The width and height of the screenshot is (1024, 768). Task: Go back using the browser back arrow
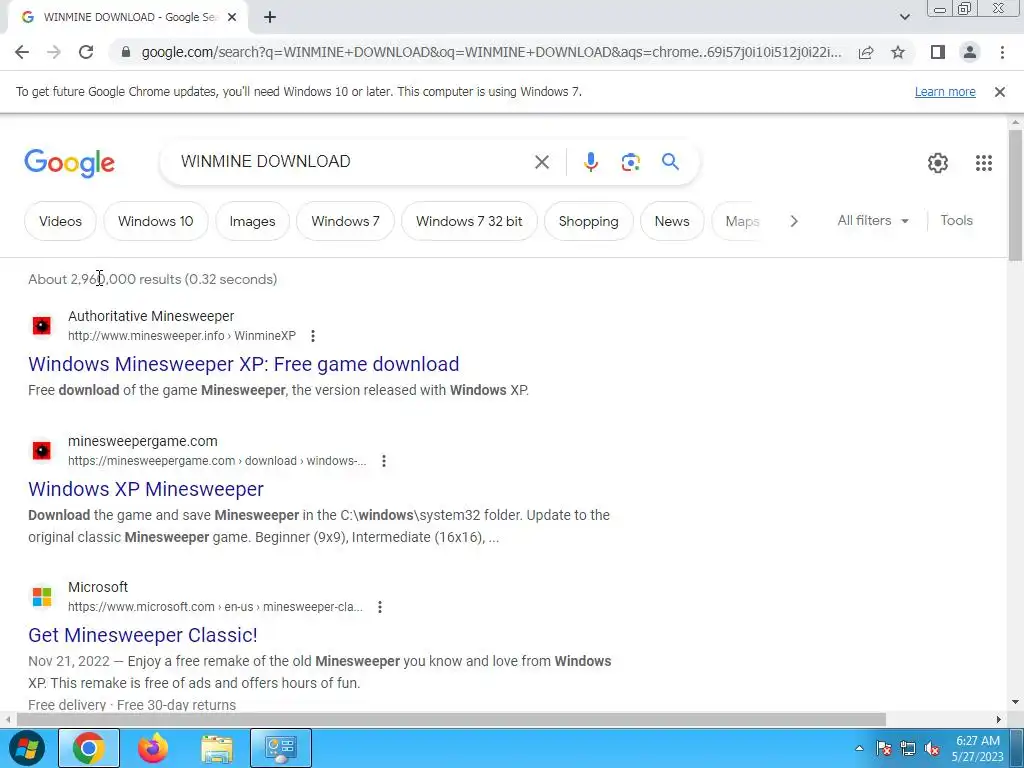point(22,52)
